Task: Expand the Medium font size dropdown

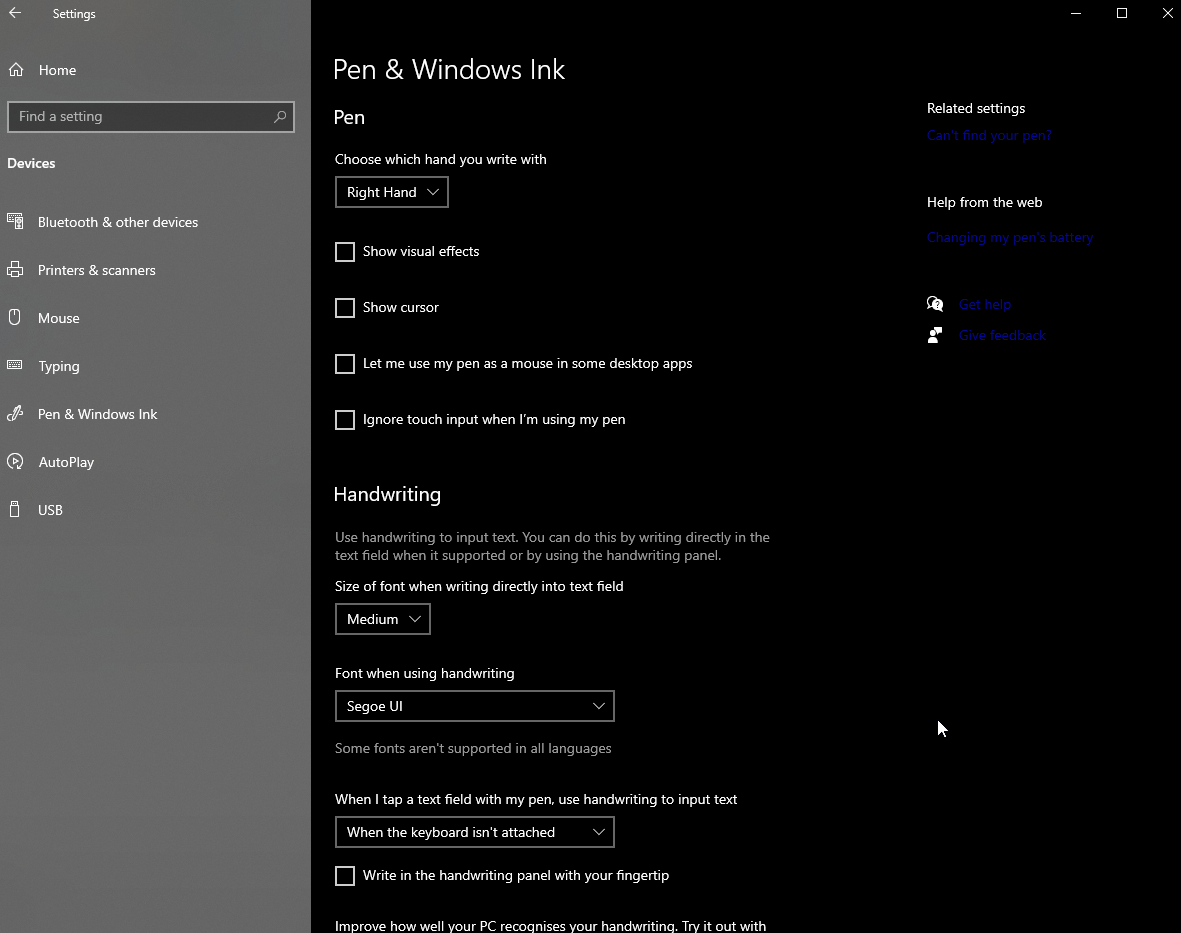Action: [x=383, y=620]
